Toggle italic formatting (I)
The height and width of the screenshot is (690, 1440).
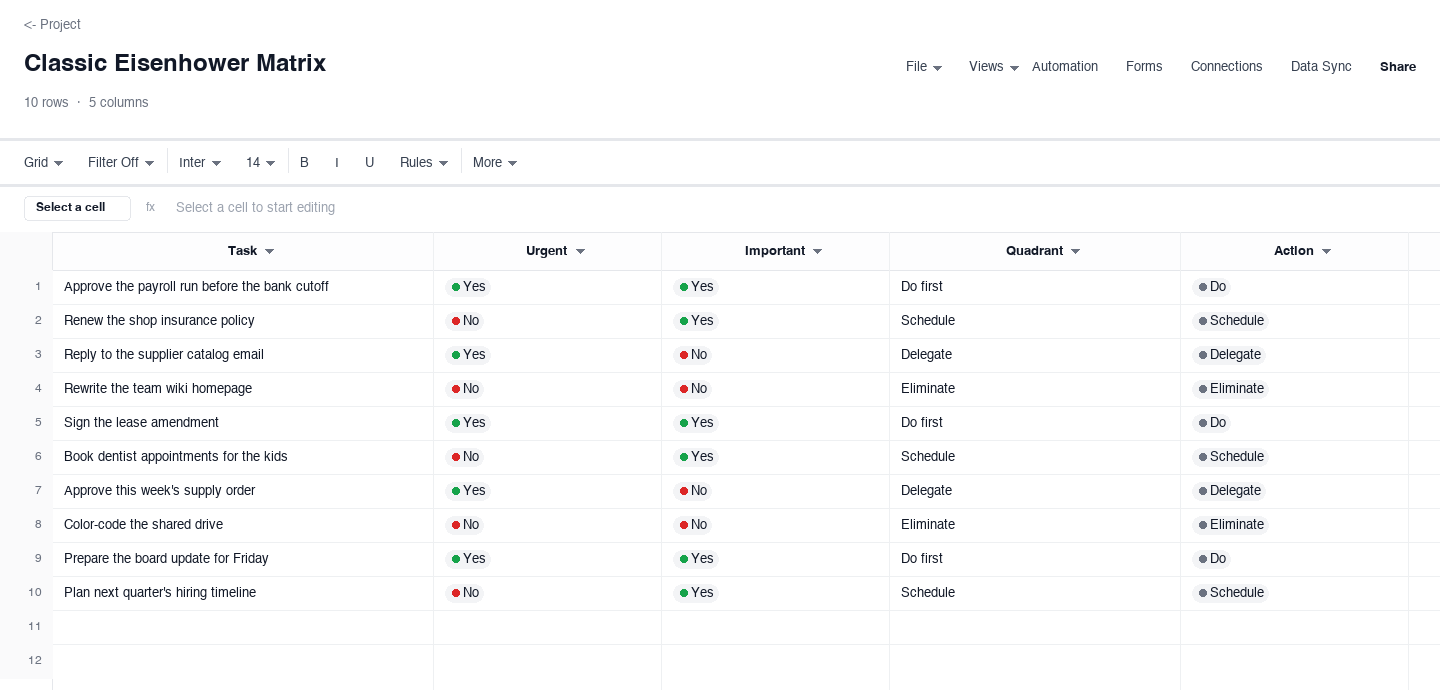coord(337,162)
